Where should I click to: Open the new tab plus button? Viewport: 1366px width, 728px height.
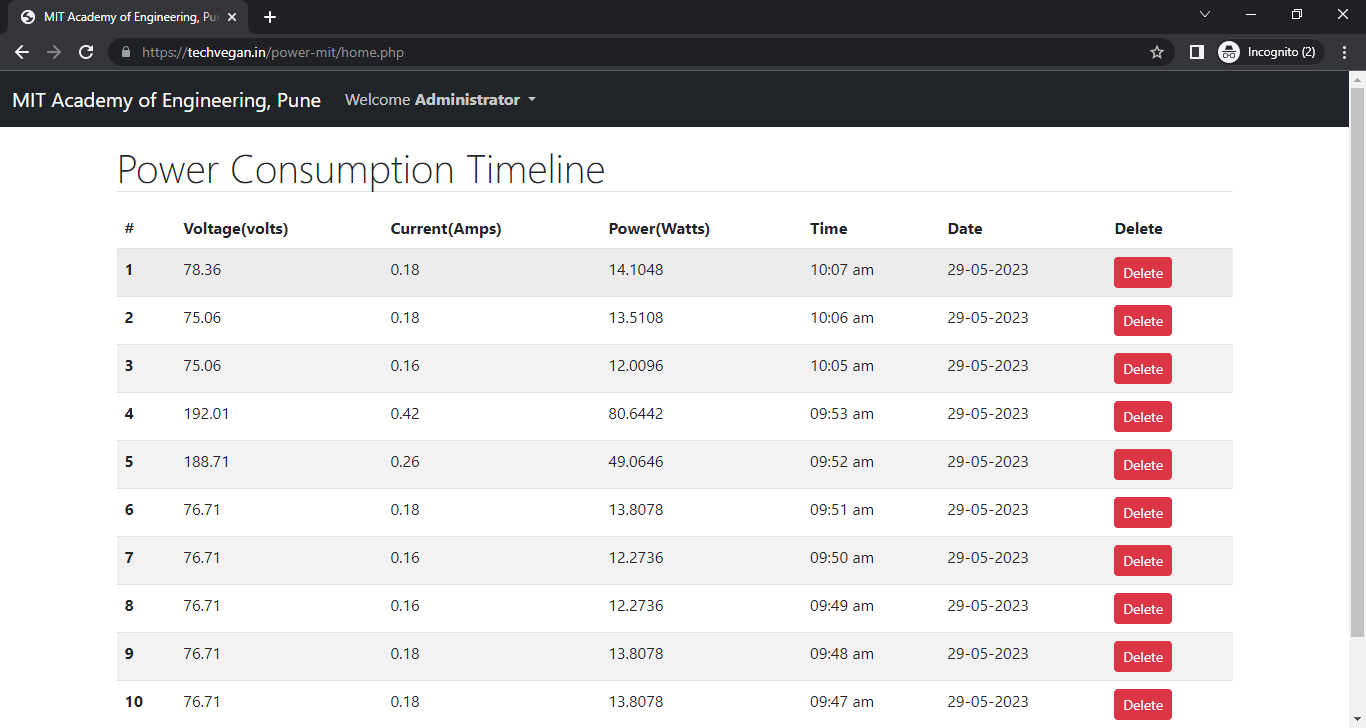click(270, 17)
